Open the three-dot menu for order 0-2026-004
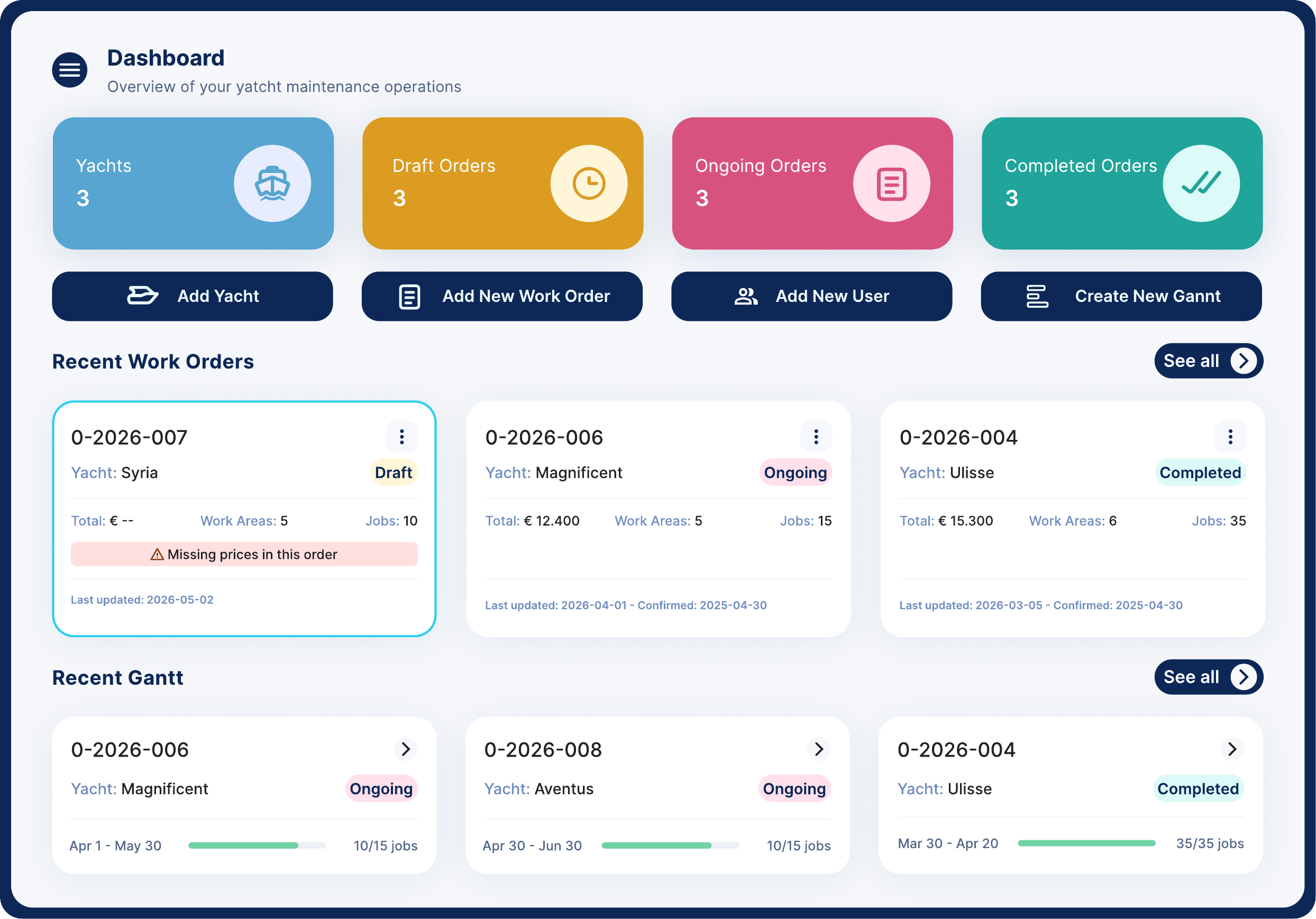Screen dimensions: 1316x919 point(1230,437)
